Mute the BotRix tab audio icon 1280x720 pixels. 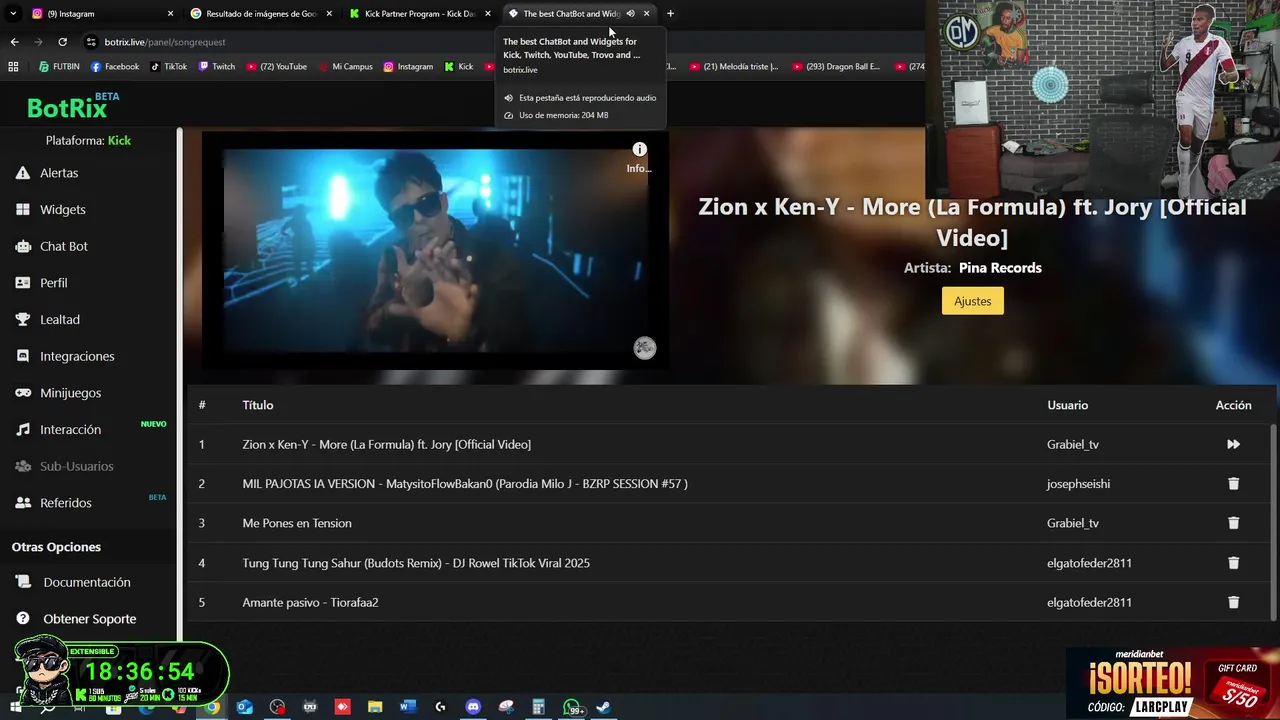(630, 14)
